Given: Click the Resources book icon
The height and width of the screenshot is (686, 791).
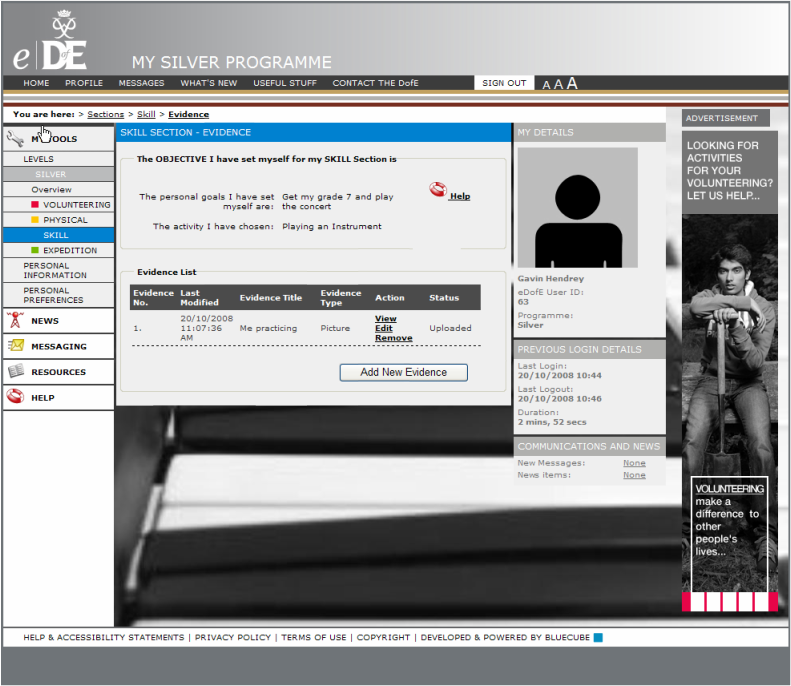Looking at the screenshot, I should [x=16, y=372].
